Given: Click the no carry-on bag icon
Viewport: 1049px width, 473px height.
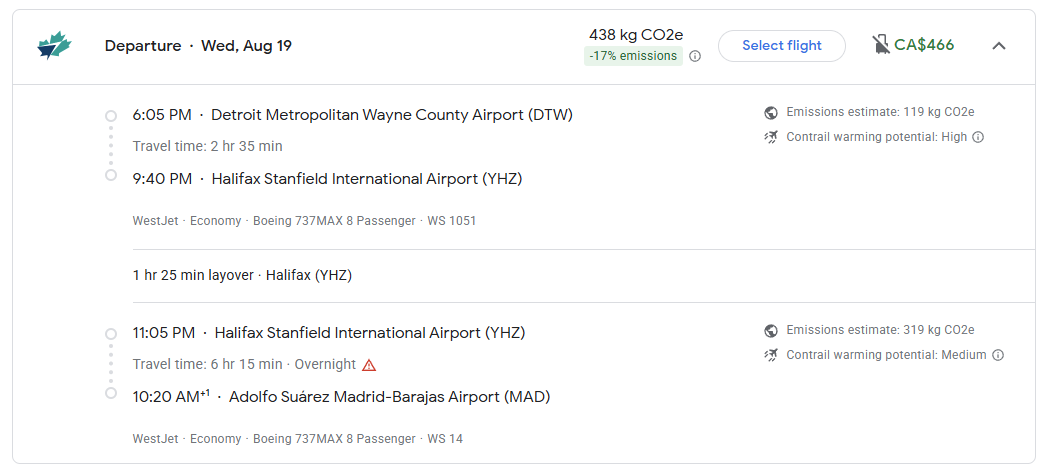Looking at the screenshot, I should (881, 45).
